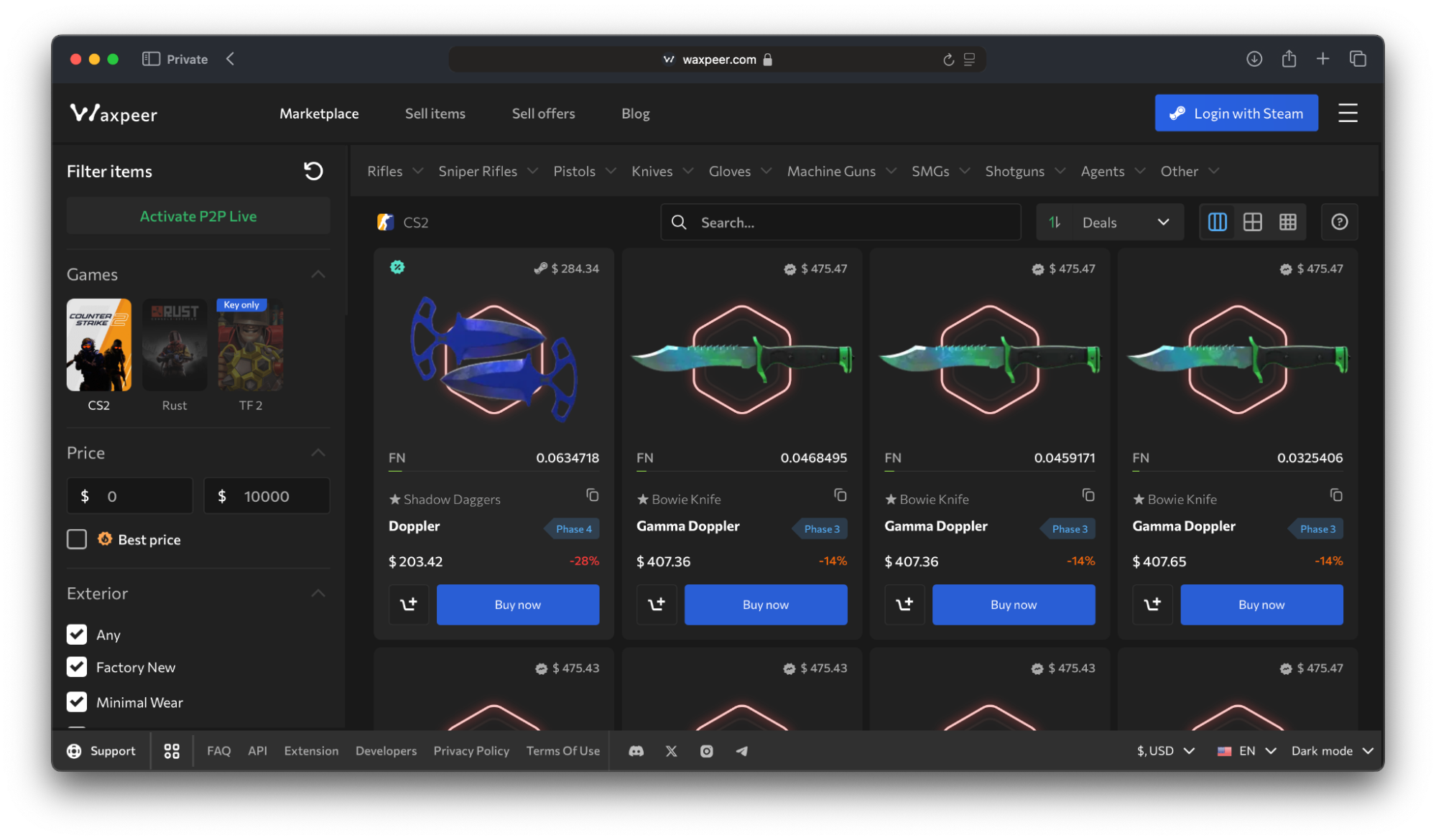This screenshot has width=1436, height=840.
Task: Go to the Marketplace tab
Action: (319, 113)
